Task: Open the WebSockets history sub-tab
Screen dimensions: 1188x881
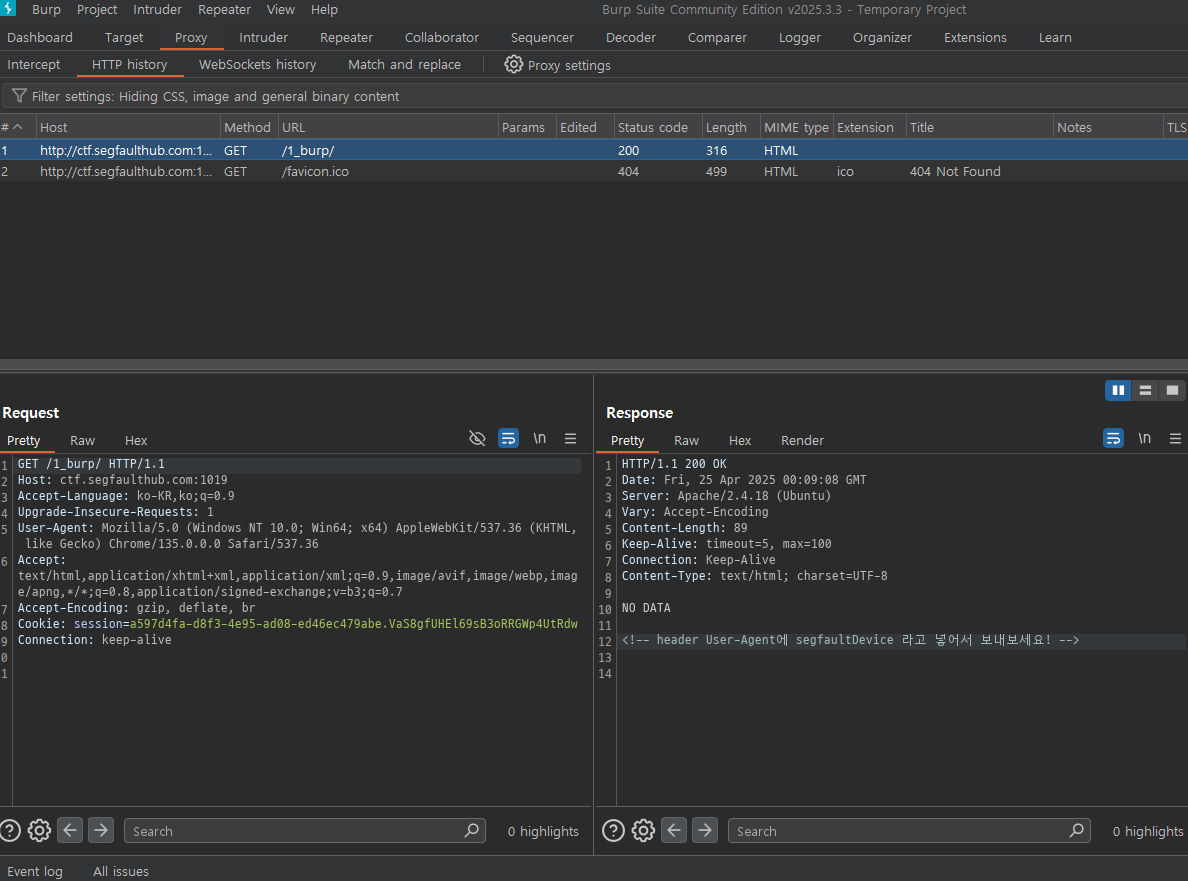Action: click(x=258, y=64)
